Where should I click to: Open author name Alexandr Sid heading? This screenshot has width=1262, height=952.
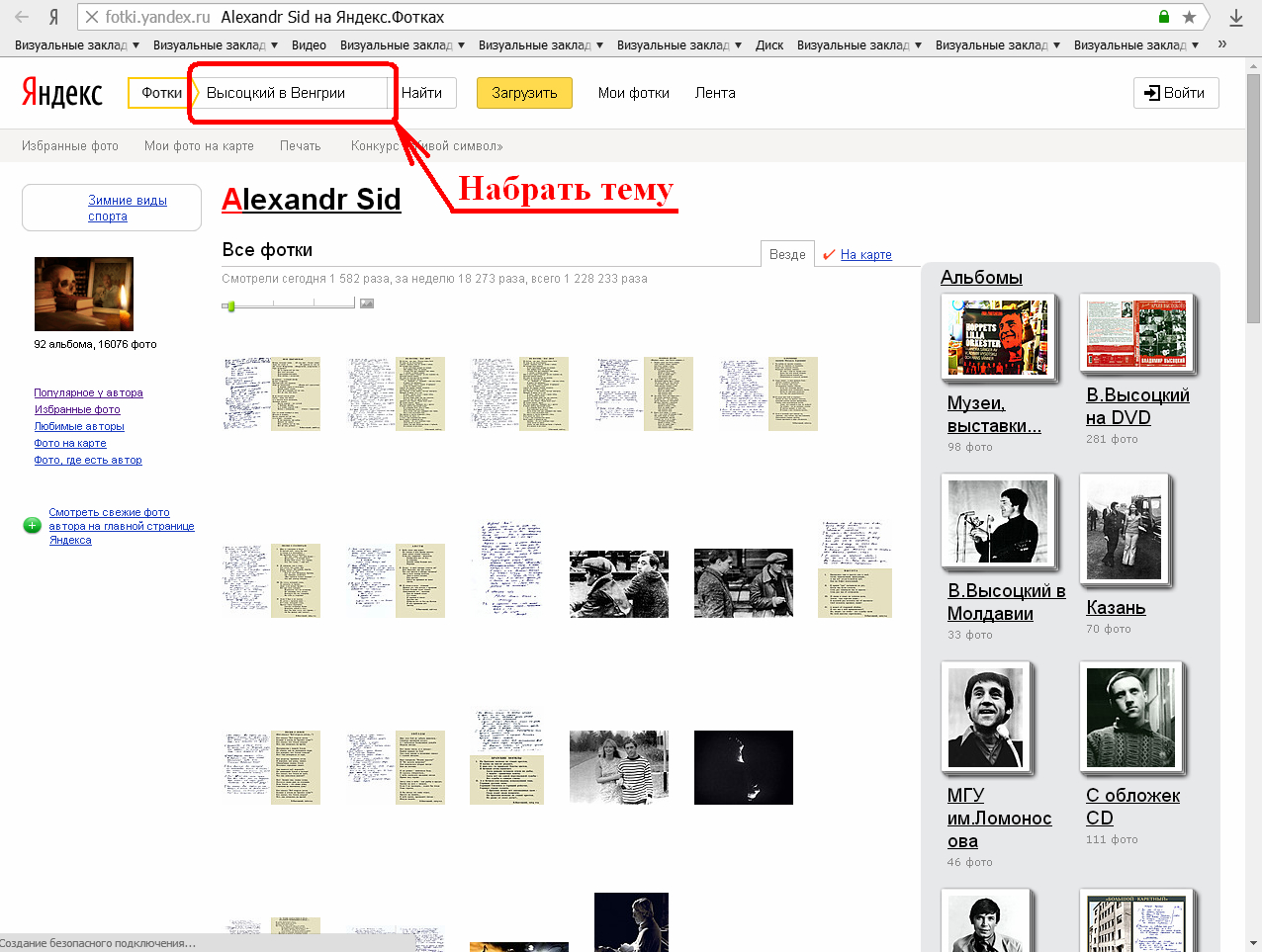(x=312, y=199)
